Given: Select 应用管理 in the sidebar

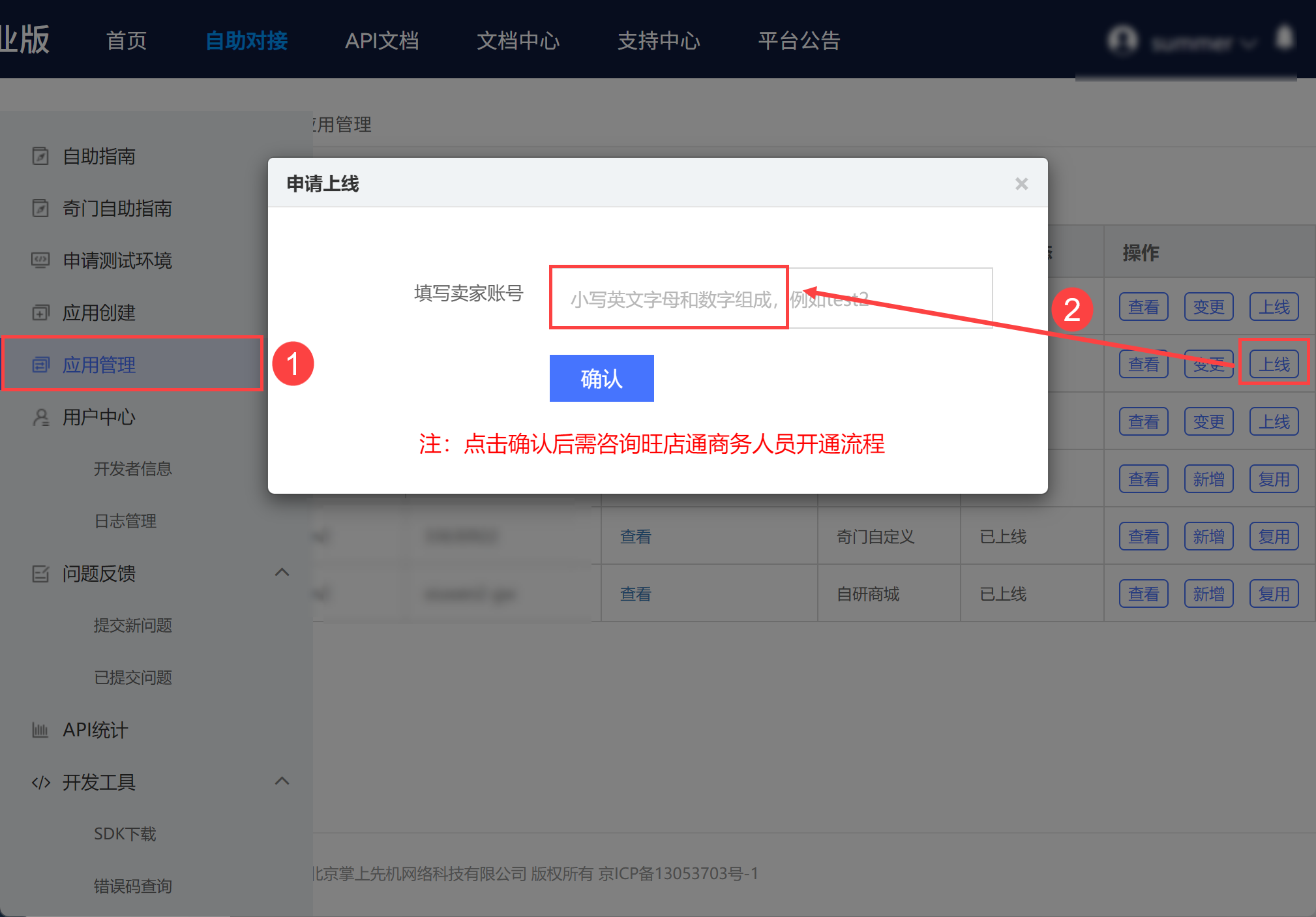Looking at the screenshot, I should click(99, 365).
